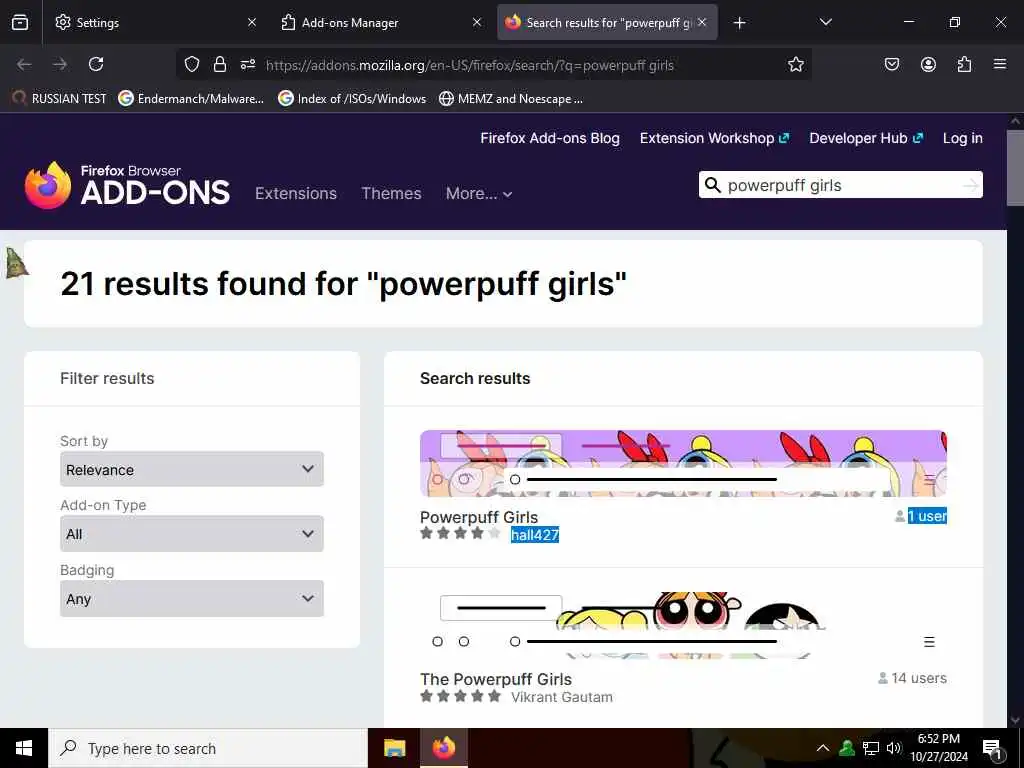Reload the current page

[x=96, y=64]
